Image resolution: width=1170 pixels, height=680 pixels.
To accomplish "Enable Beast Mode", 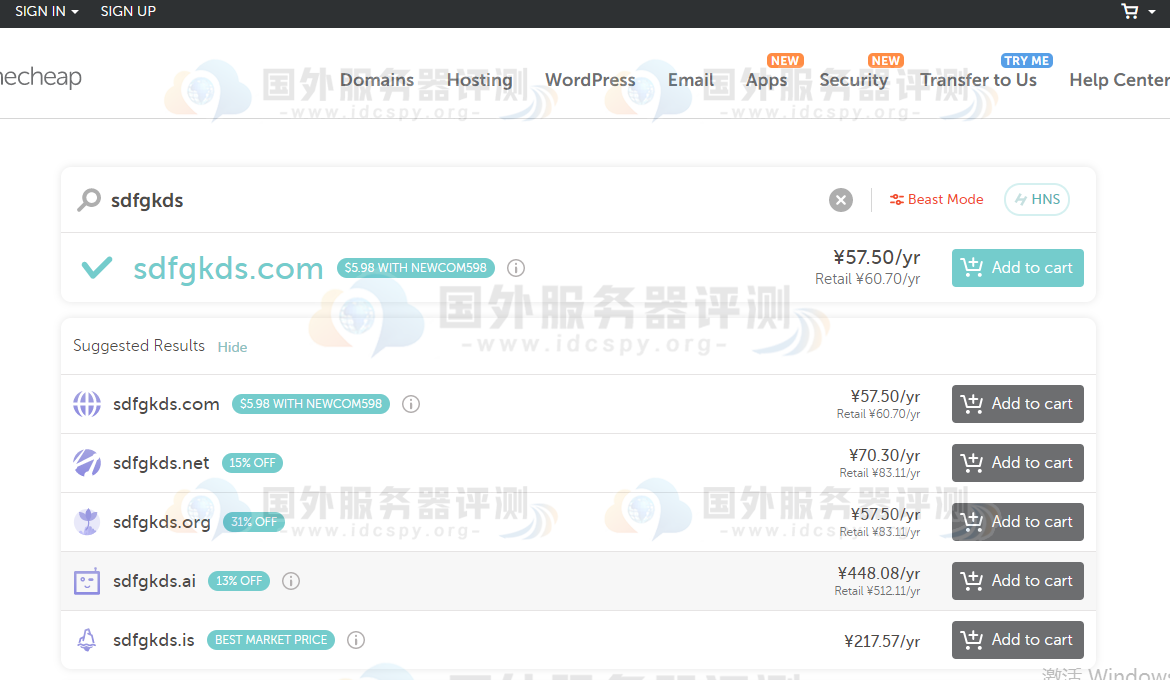I will [x=936, y=199].
